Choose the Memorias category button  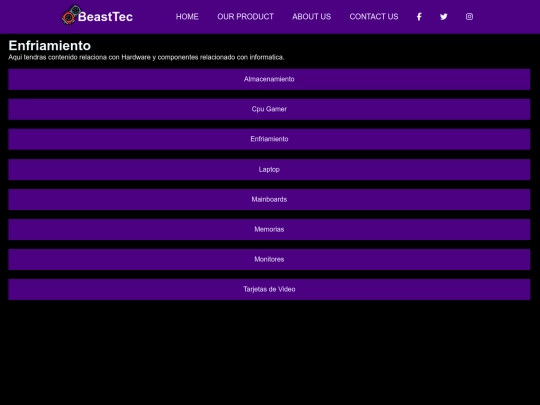tap(269, 229)
